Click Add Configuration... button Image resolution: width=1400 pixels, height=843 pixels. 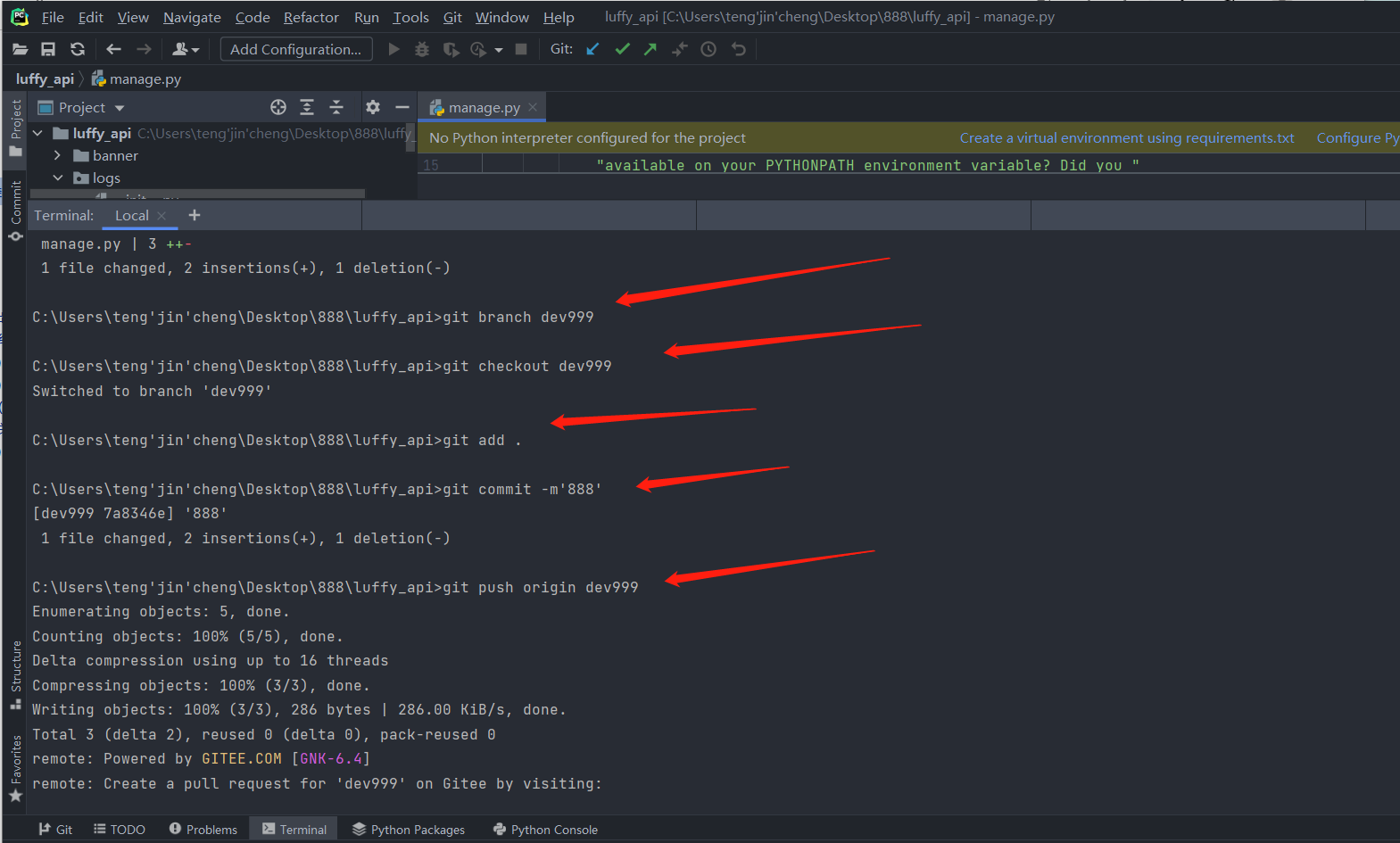click(296, 49)
